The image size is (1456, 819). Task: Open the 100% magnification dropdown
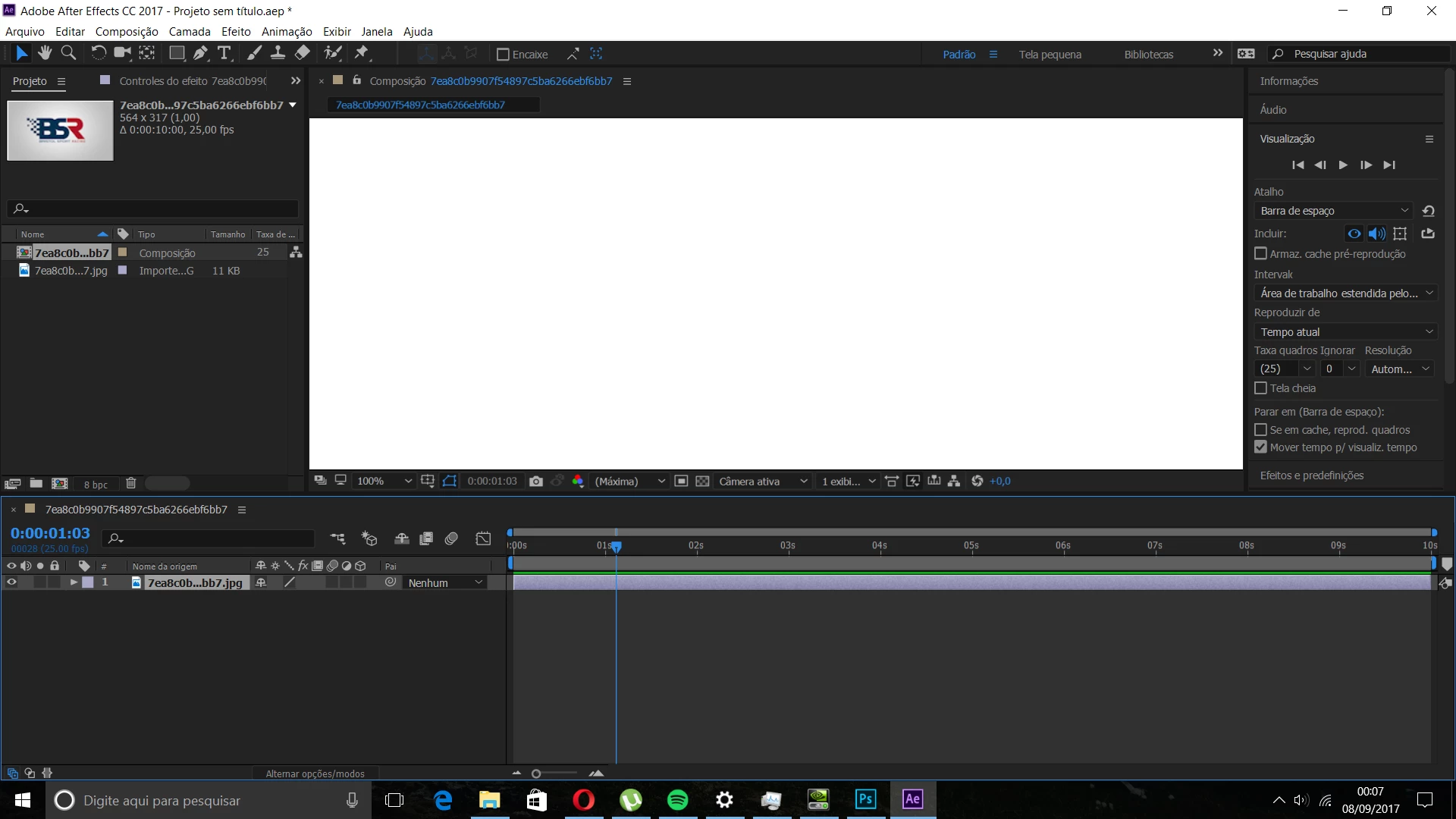pos(384,481)
